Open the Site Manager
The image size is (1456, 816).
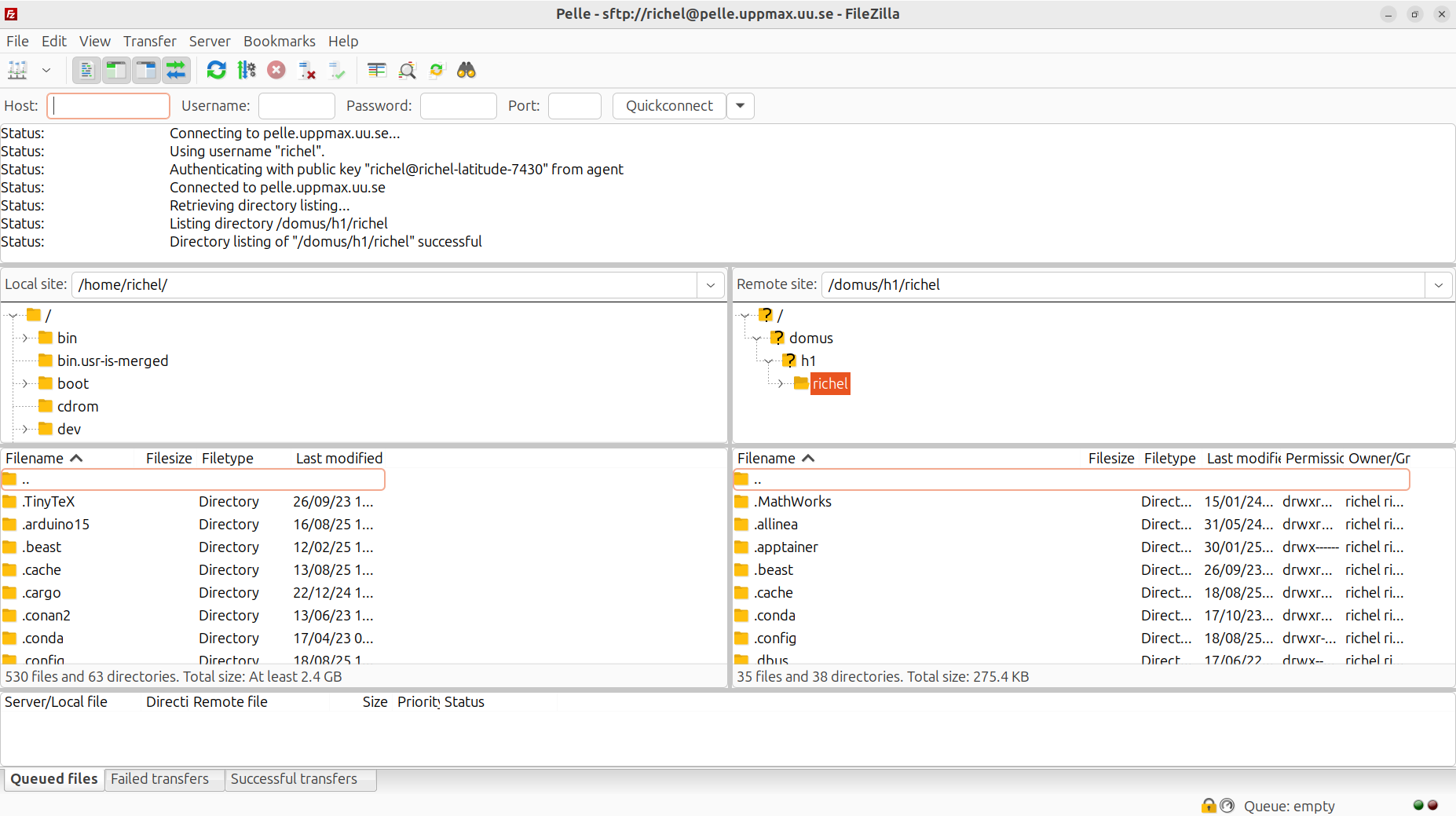[17, 70]
